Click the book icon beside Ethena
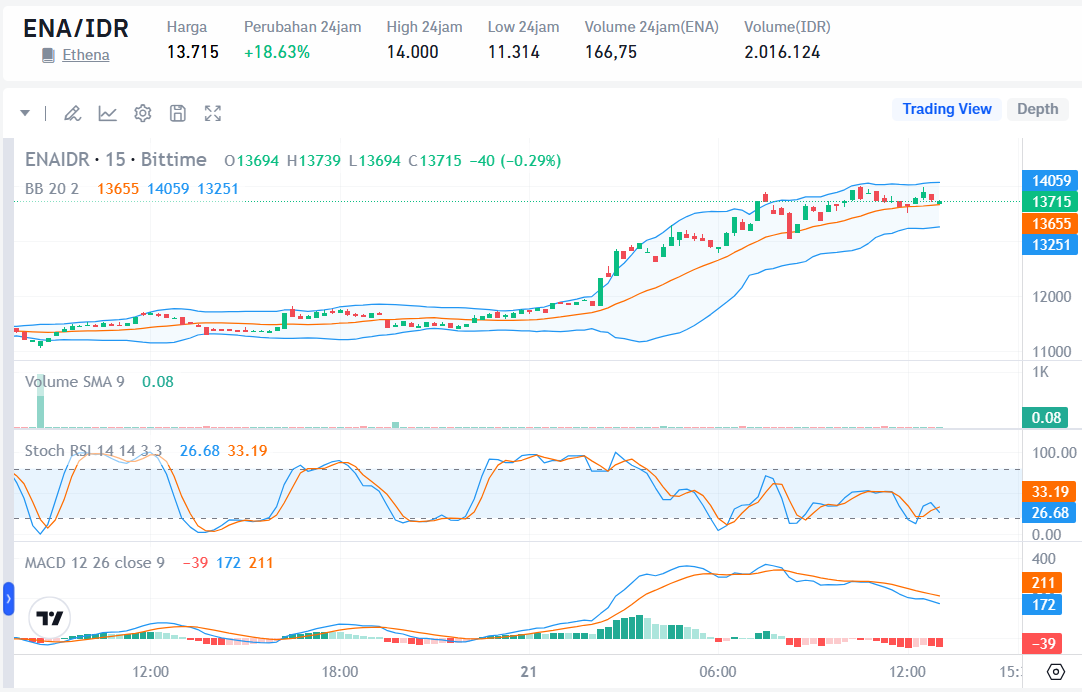 (x=48, y=55)
